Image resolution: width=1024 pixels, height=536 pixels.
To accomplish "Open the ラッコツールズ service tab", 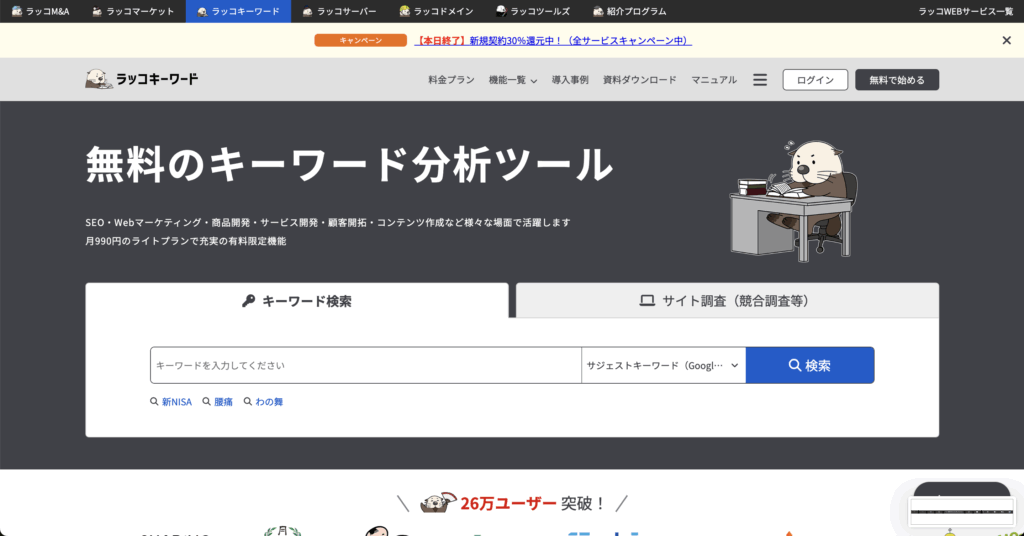I will click(533, 11).
